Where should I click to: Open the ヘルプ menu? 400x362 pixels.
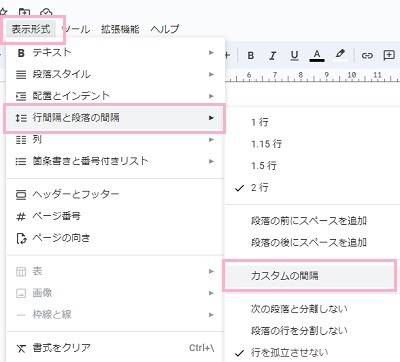pyautogui.click(x=165, y=29)
